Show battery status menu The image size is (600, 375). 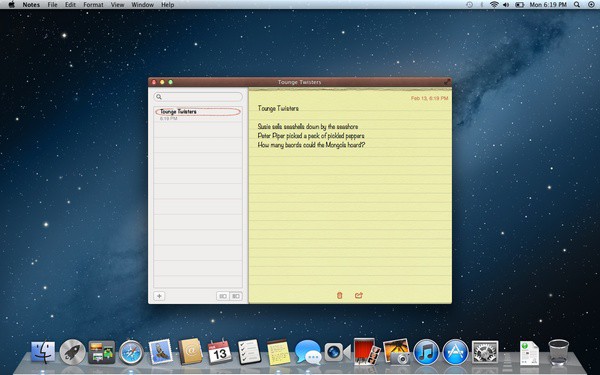519,5
